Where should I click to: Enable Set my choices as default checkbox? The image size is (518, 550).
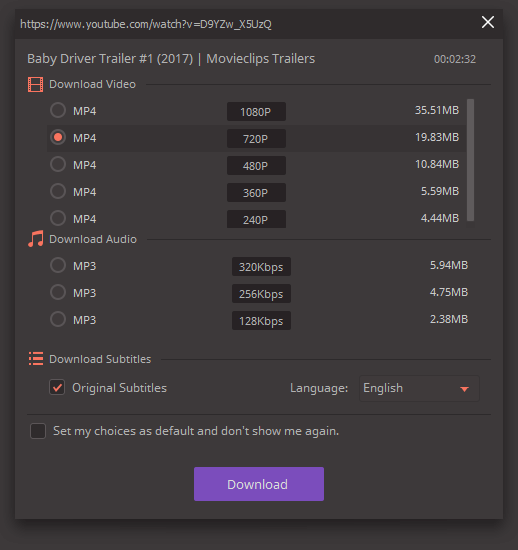[x=38, y=431]
